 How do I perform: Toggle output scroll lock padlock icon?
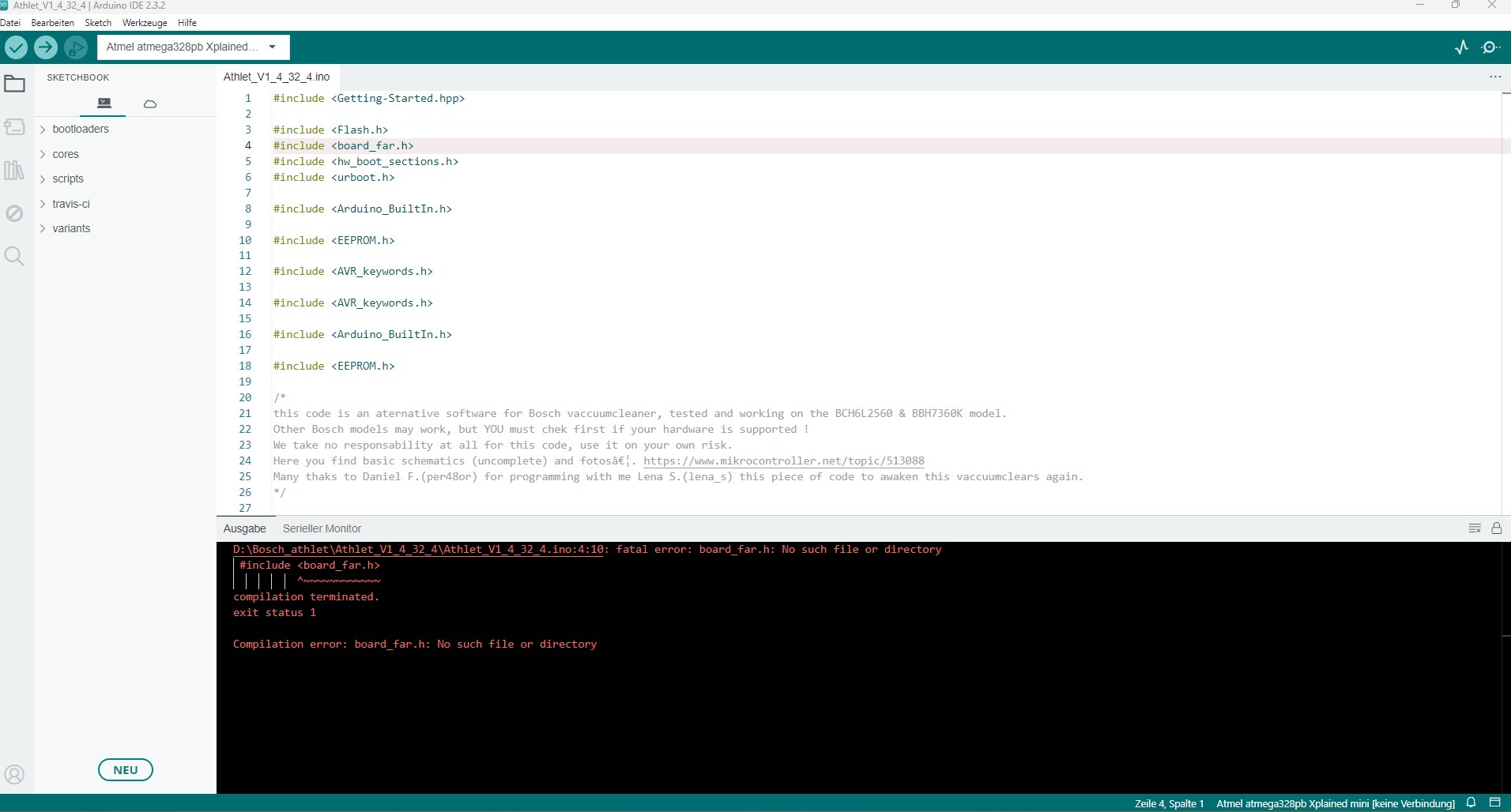1496,528
